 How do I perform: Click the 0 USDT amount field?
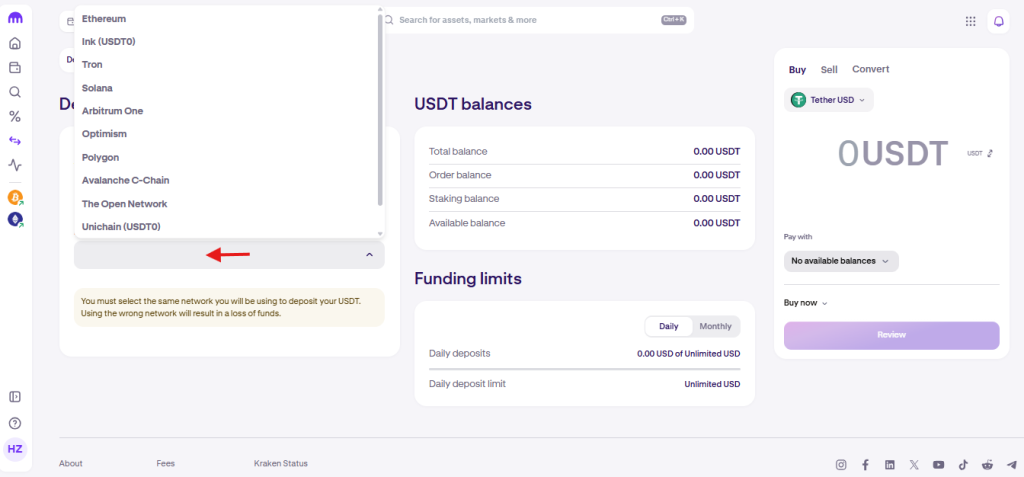[892, 154]
